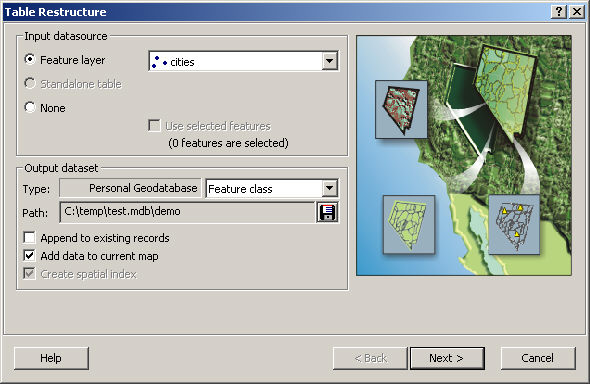Click the title bar question mark help icon

tap(559, 12)
